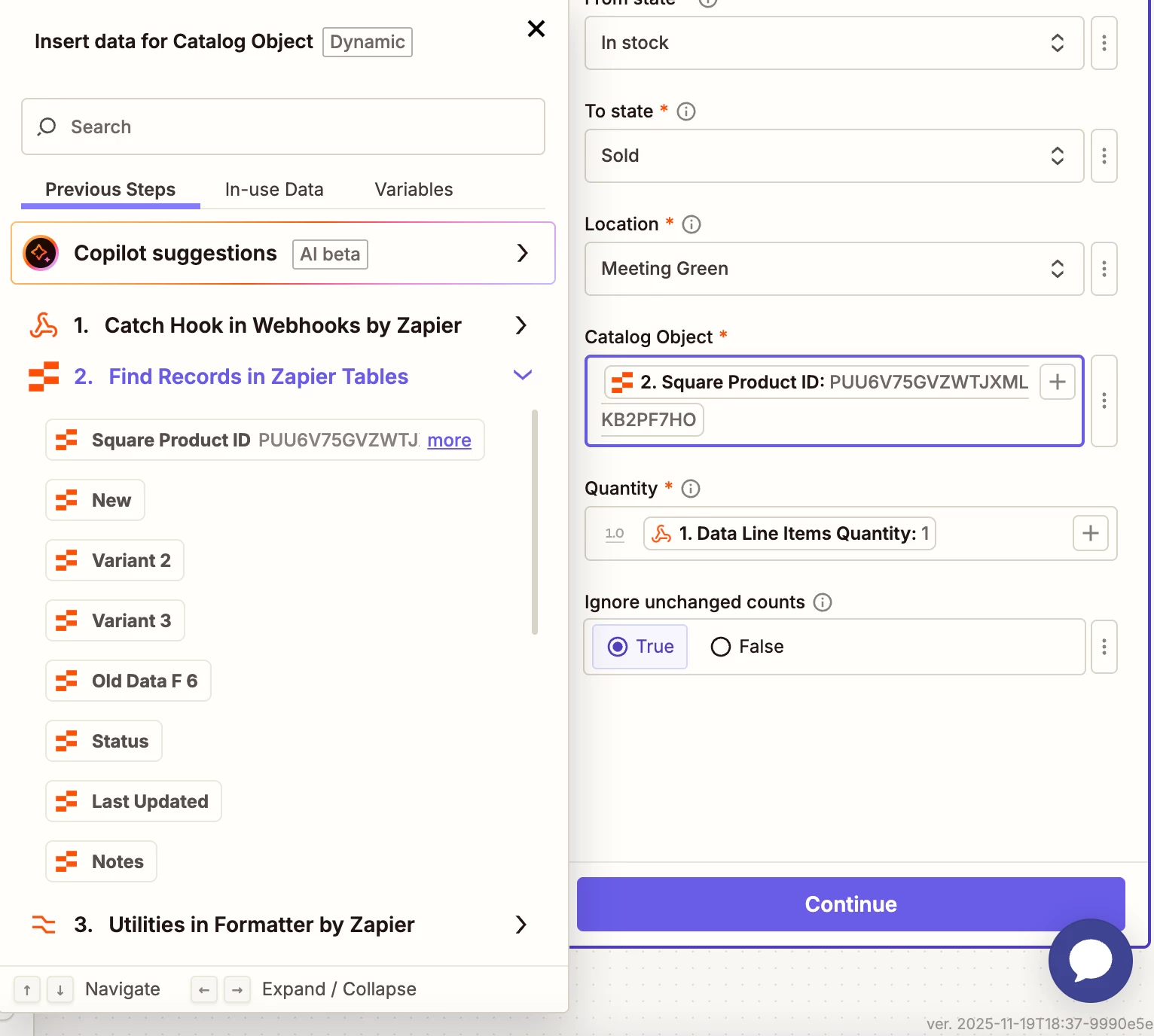Select the Status field pill
Viewport: 1154px width, 1036px height.
(x=104, y=741)
